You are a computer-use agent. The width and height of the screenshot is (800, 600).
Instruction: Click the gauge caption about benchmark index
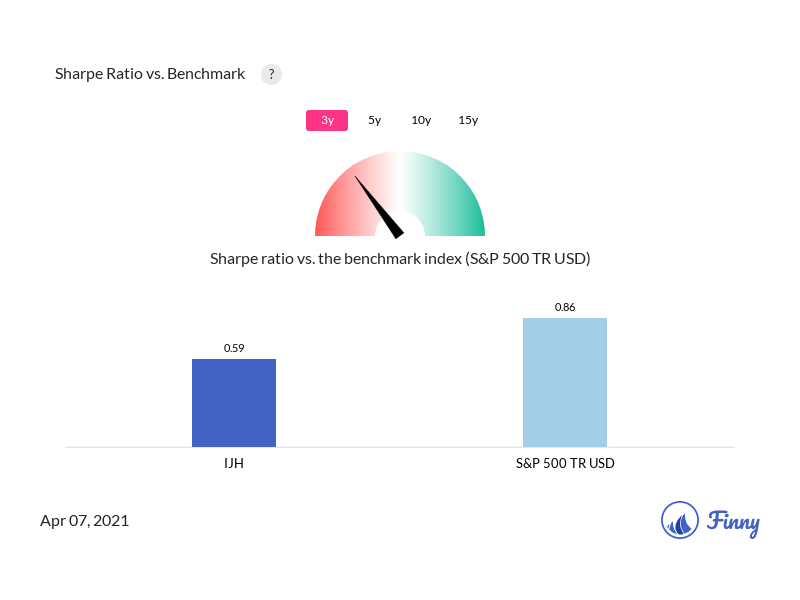(x=400, y=259)
